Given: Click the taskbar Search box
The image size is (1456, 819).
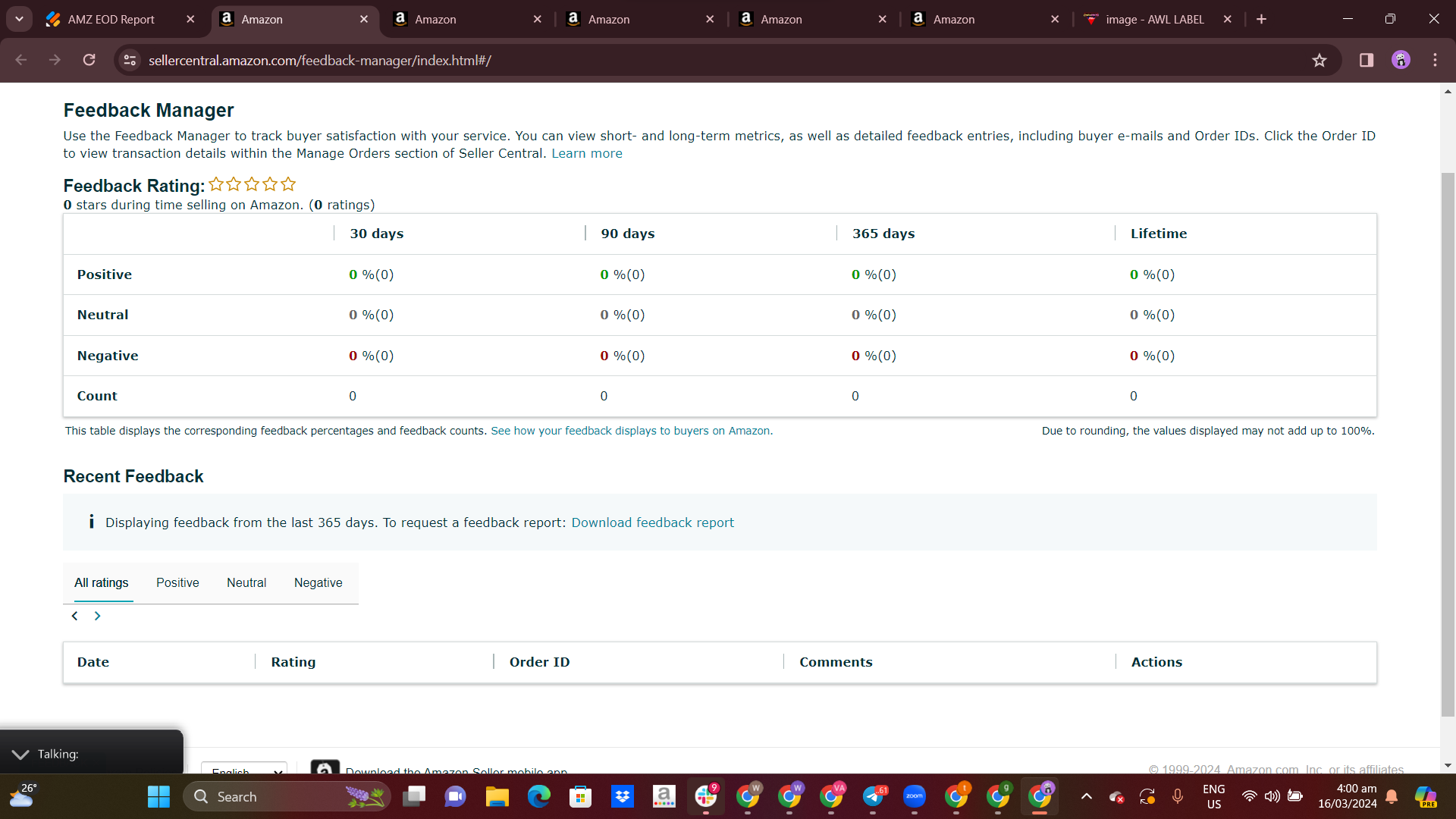Looking at the screenshot, I should (287, 796).
